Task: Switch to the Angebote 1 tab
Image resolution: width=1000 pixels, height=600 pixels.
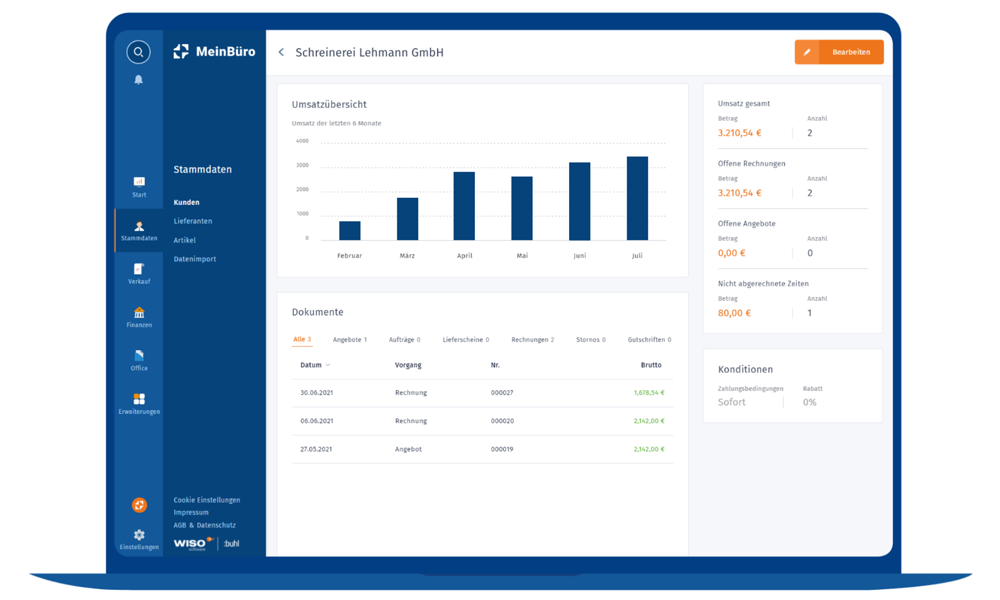Action: 349,340
